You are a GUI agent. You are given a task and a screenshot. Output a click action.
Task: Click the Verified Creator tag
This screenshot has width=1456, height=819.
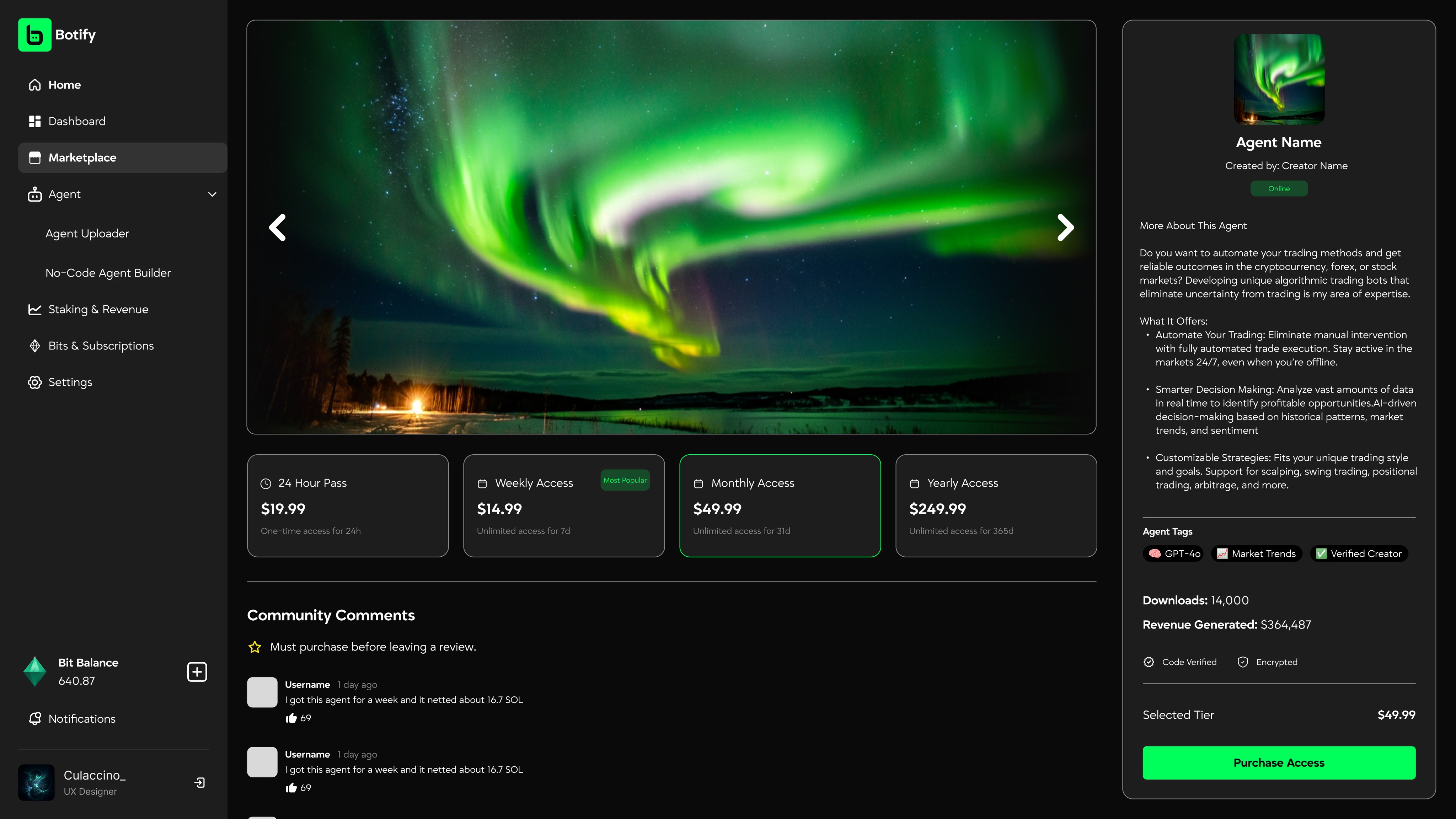[x=1359, y=553]
